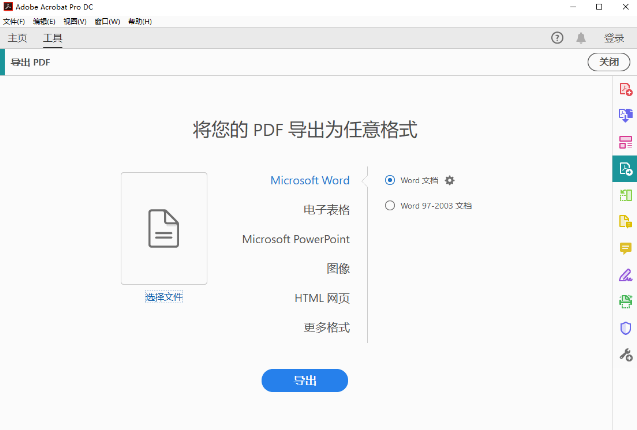Click the 登录 sign-in button
This screenshot has height=430, width=637.
point(614,38)
